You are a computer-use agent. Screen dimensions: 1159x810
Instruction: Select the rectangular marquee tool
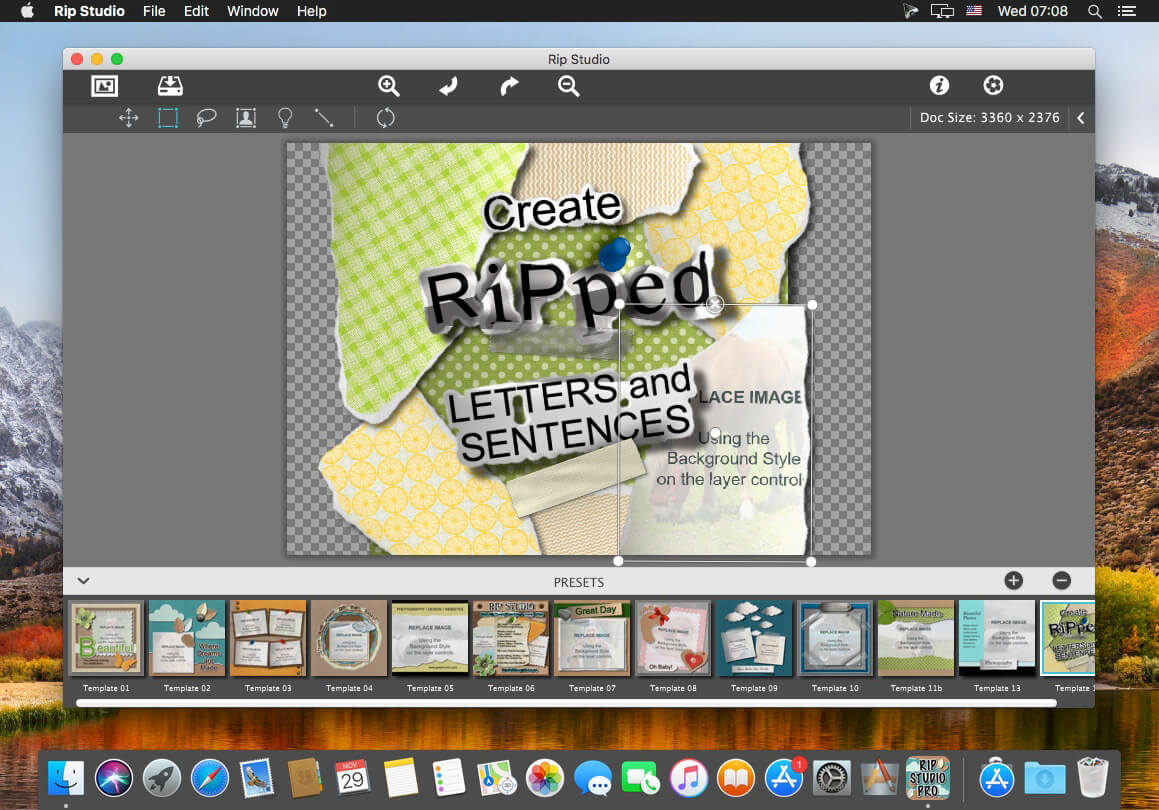click(168, 118)
